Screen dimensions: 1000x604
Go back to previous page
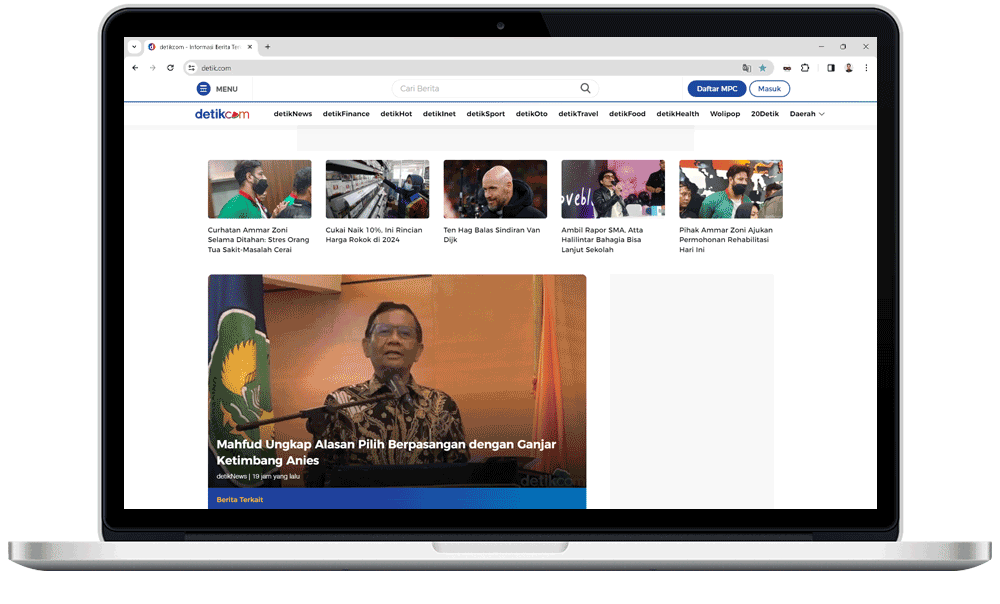click(x=135, y=68)
